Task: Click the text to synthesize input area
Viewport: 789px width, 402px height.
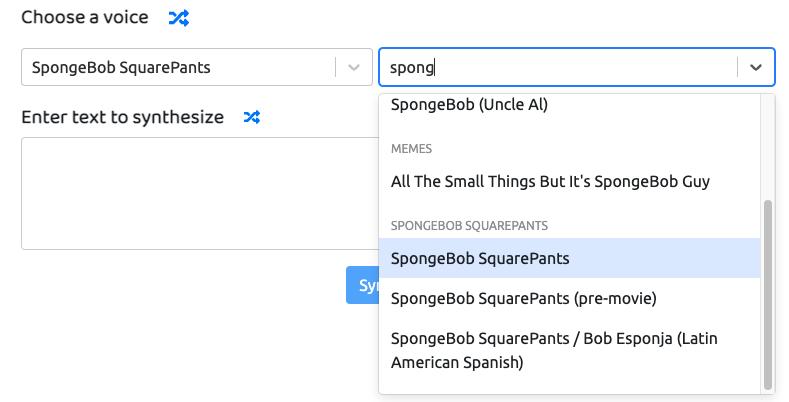Action: 200,193
